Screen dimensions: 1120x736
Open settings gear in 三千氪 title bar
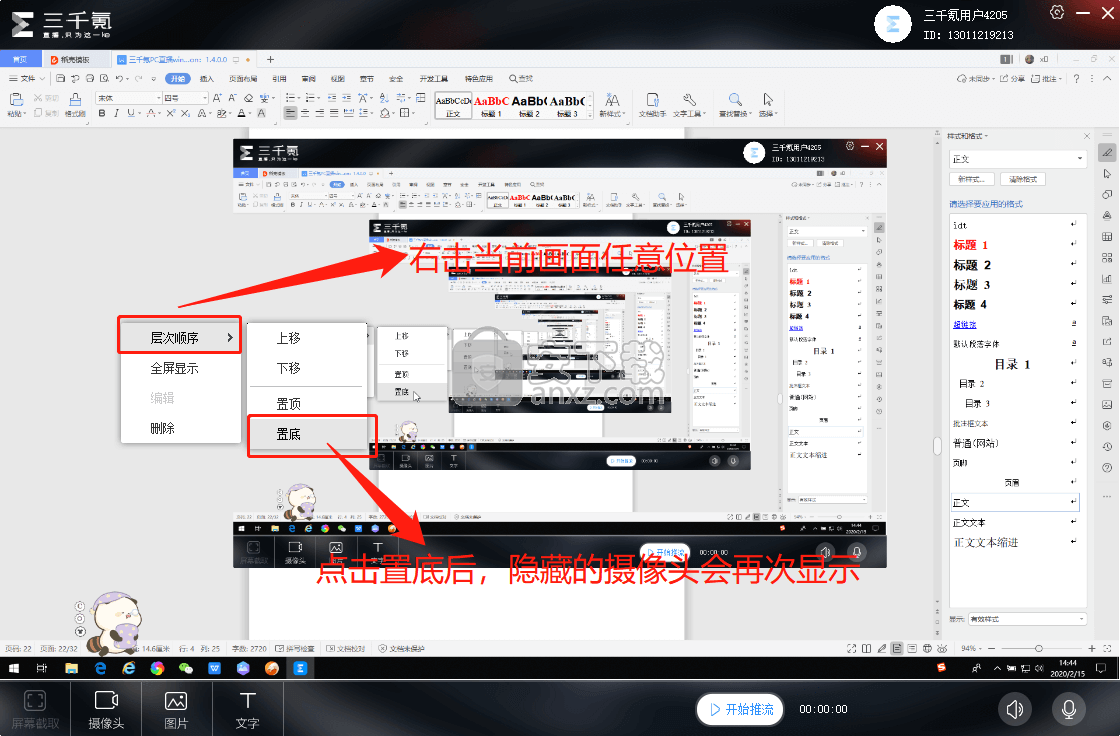pyautogui.click(x=1057, y=13)
